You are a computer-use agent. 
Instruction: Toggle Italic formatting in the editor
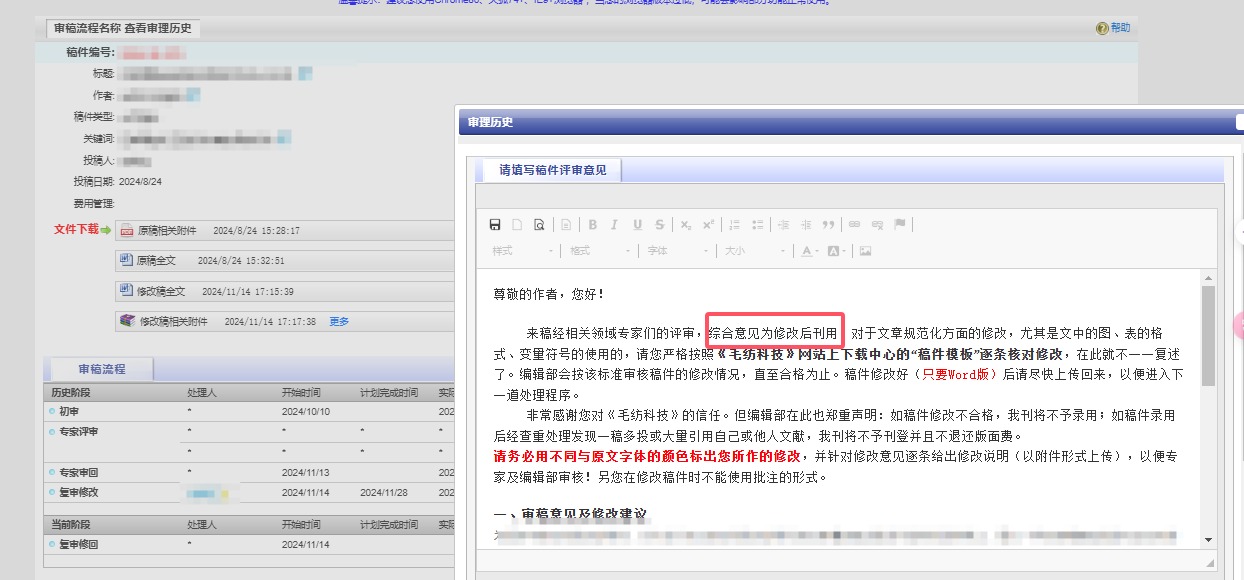click(x=614, y=225)
